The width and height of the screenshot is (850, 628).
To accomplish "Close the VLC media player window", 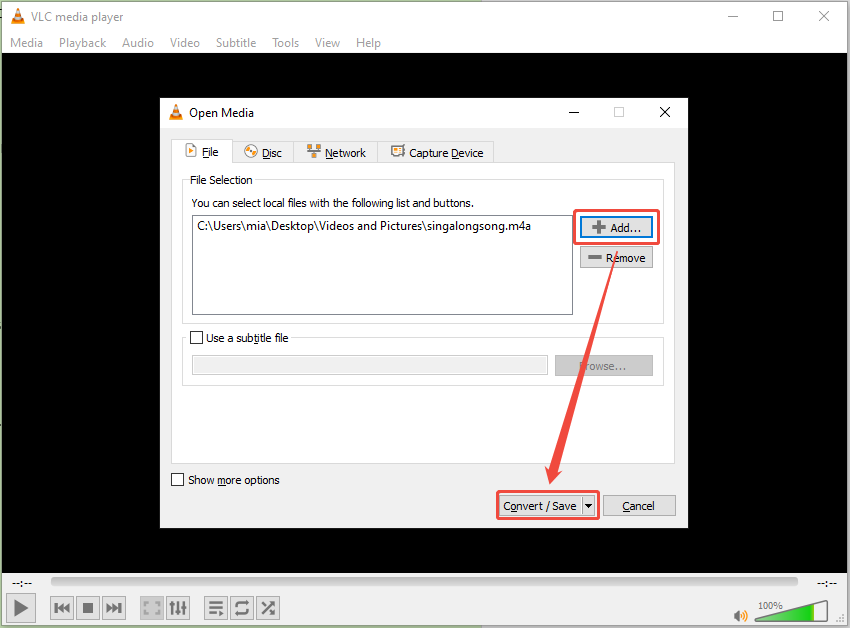I will [x=824, y=16].
